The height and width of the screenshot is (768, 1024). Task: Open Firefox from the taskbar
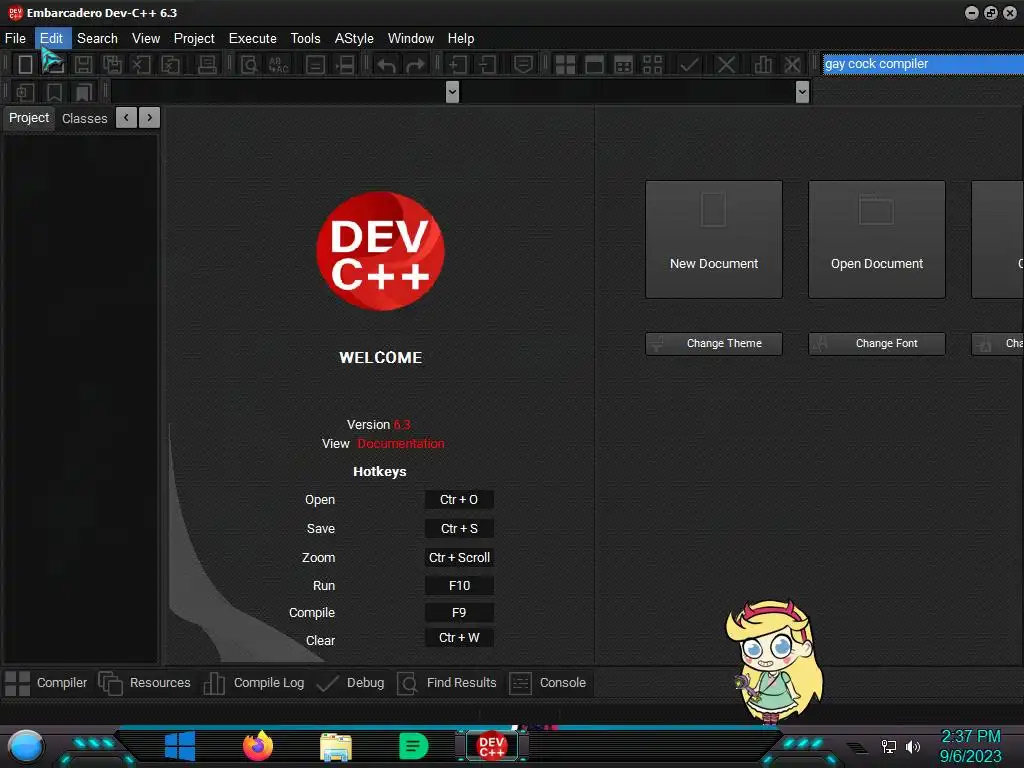coord(258,746)
